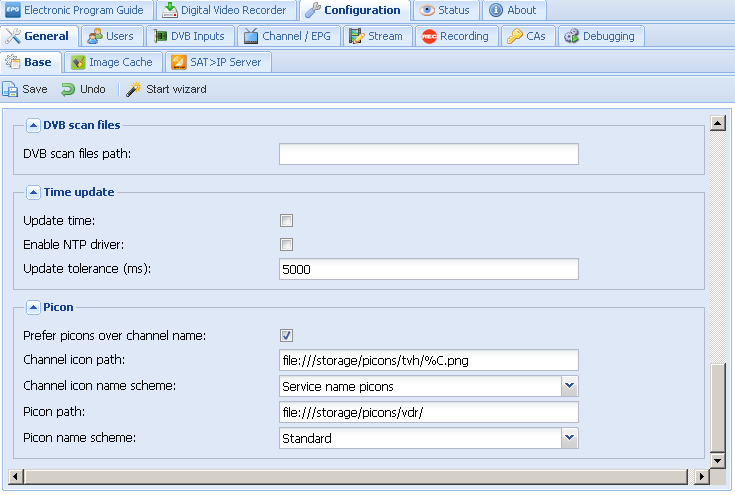Click the Undo button label

click(92, 89)
